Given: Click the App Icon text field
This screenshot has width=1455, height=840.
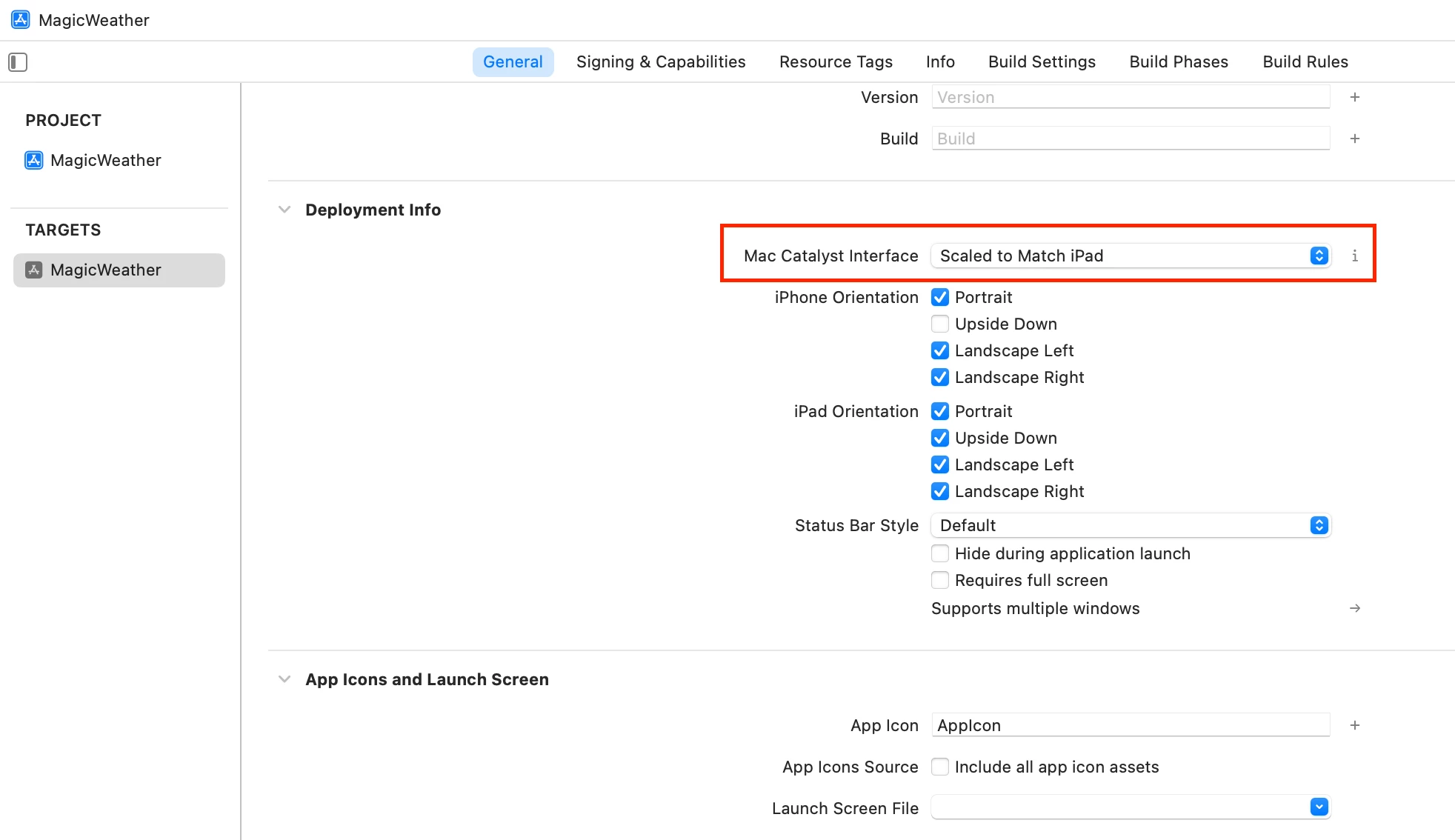Looking at the screenshot, I should pyautogui.click(x=1131, y=725).
